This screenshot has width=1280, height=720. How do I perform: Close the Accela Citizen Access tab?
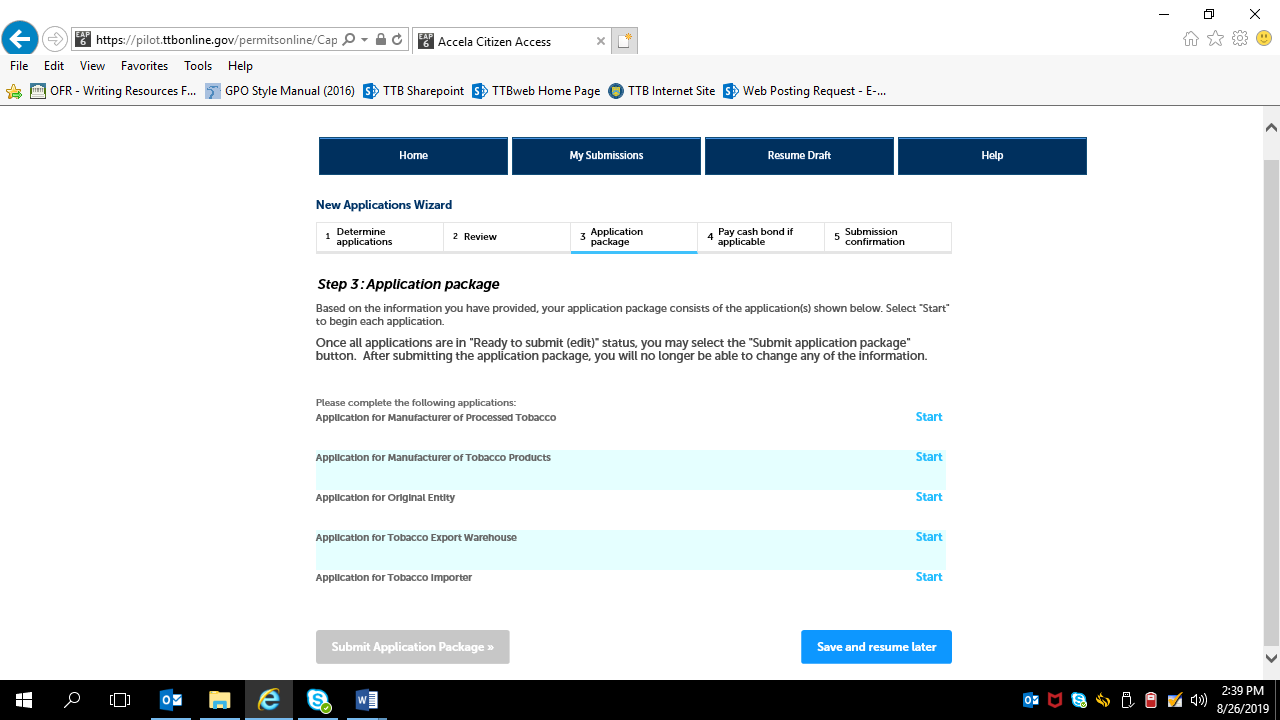[x=600, y=42]
